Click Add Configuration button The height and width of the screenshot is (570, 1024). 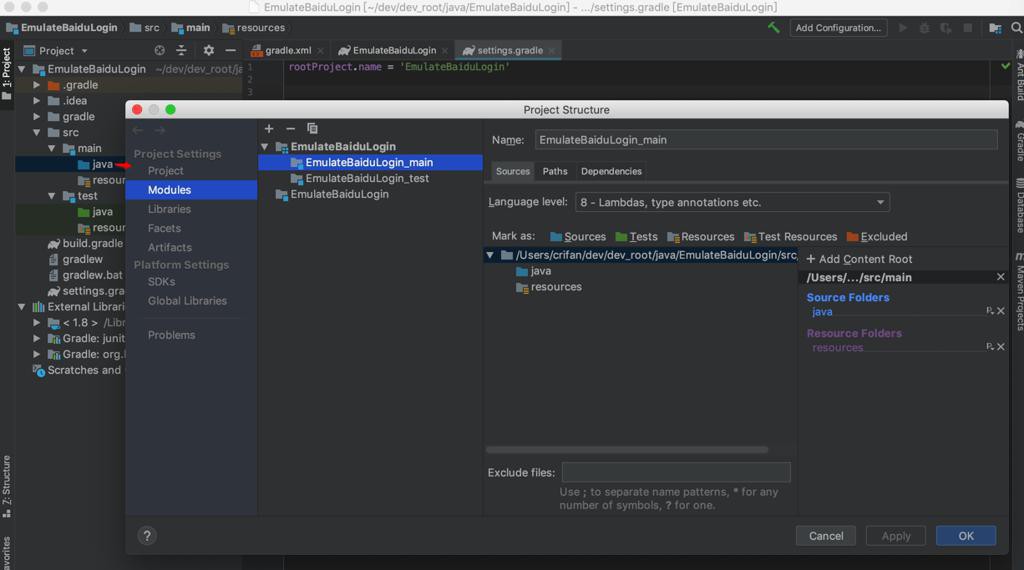(838, 27)
